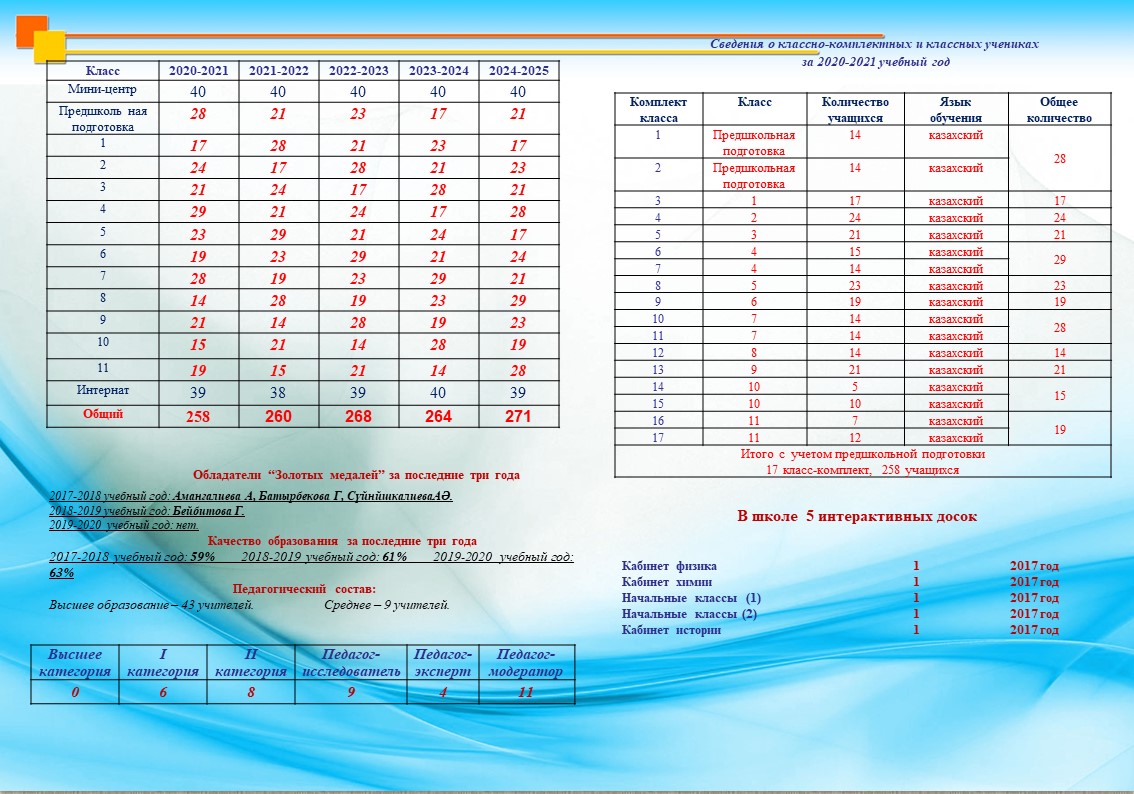Viewport: 1134px width, 794px height.
Task: Click the red "Общий" row label
Action: pos(103,414)
